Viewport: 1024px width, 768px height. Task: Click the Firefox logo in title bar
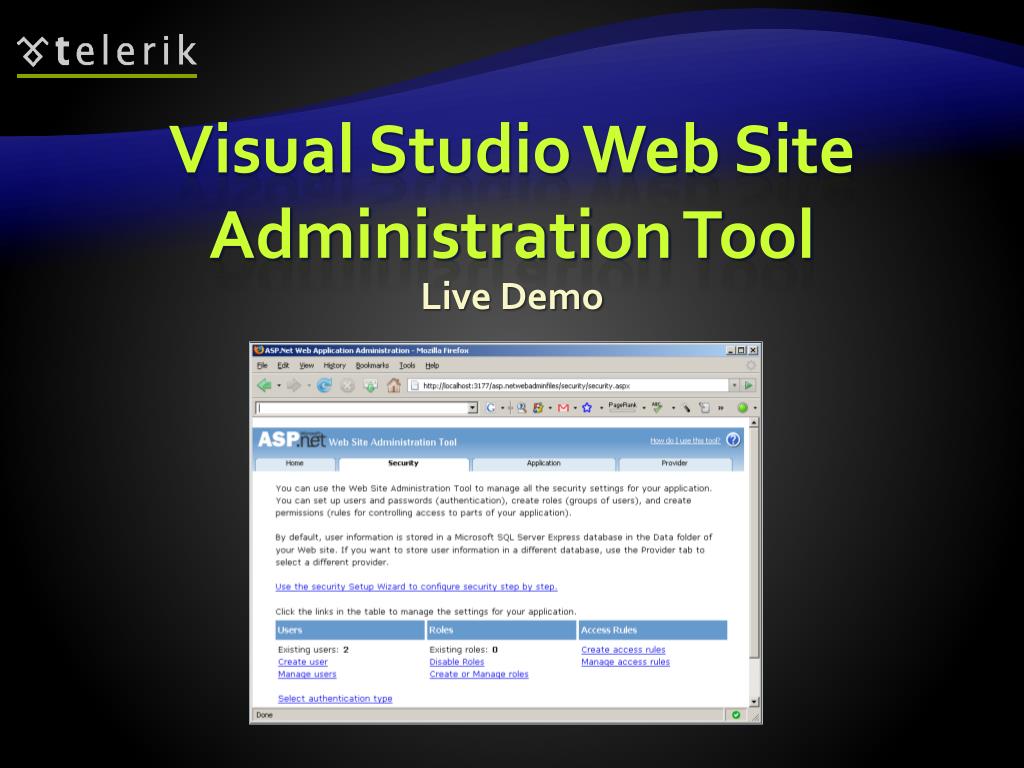[259, 350]
